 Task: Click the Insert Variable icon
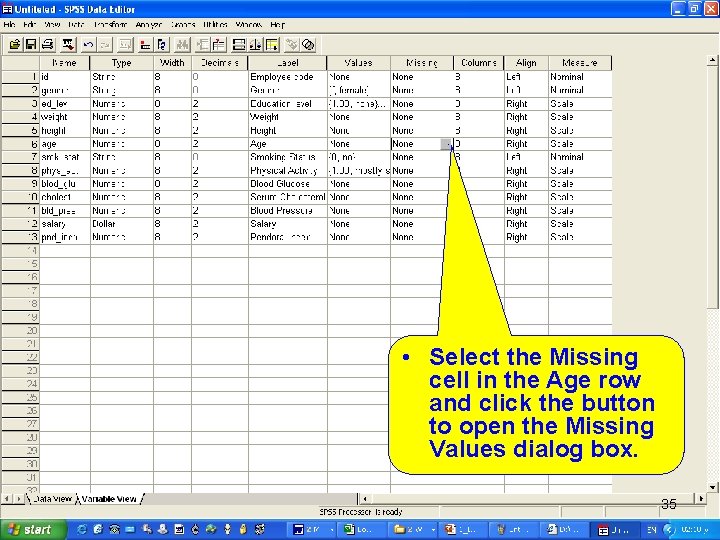pyautogui.click(x=219, y=45)
